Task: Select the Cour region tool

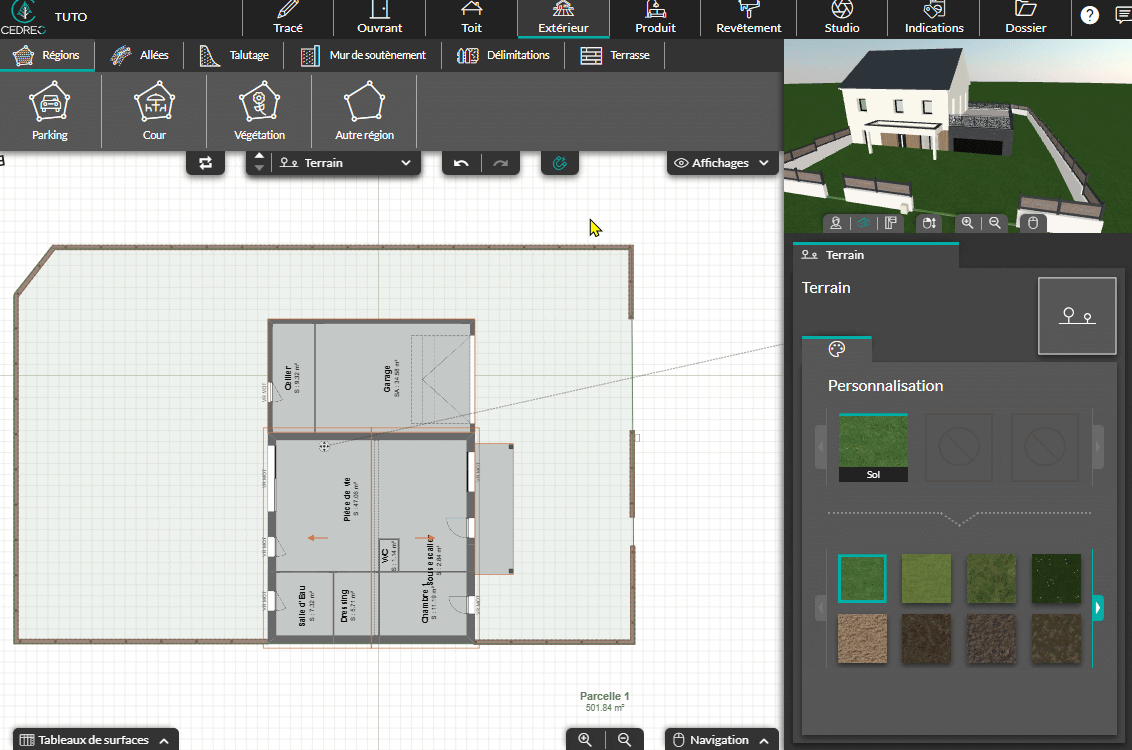Action: [x=154, y=111]
